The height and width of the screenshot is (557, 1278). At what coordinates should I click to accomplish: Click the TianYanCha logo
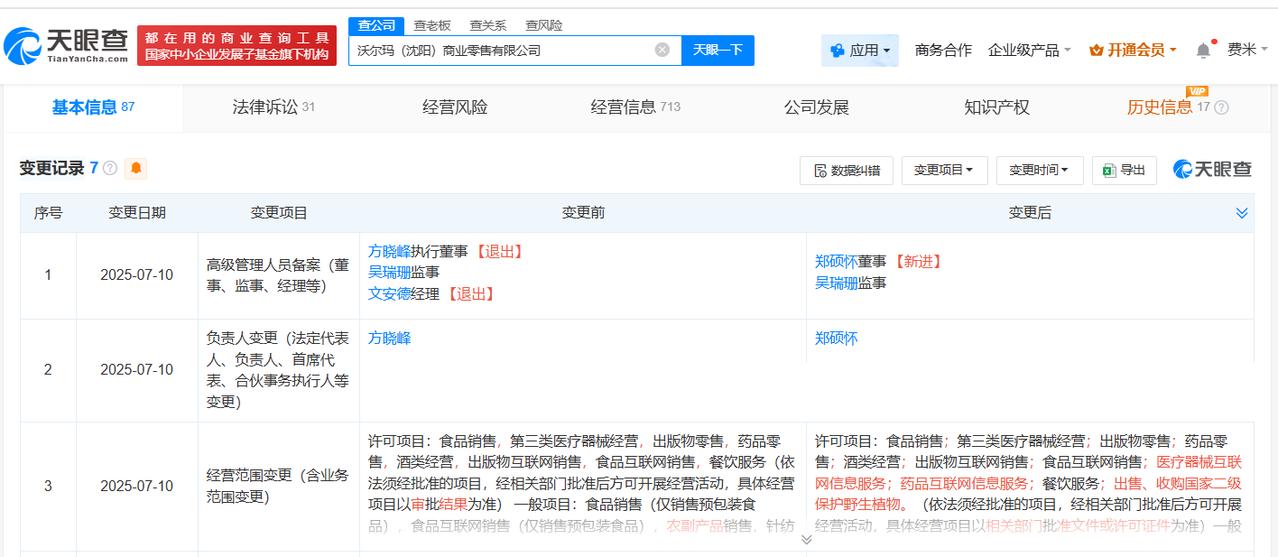point(66,45)
